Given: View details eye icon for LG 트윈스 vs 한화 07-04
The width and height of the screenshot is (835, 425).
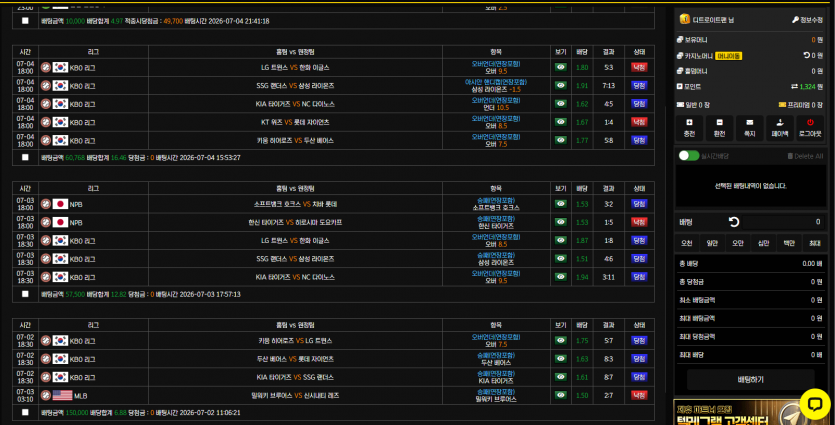Looking at the screenshot, I should 561,67.
